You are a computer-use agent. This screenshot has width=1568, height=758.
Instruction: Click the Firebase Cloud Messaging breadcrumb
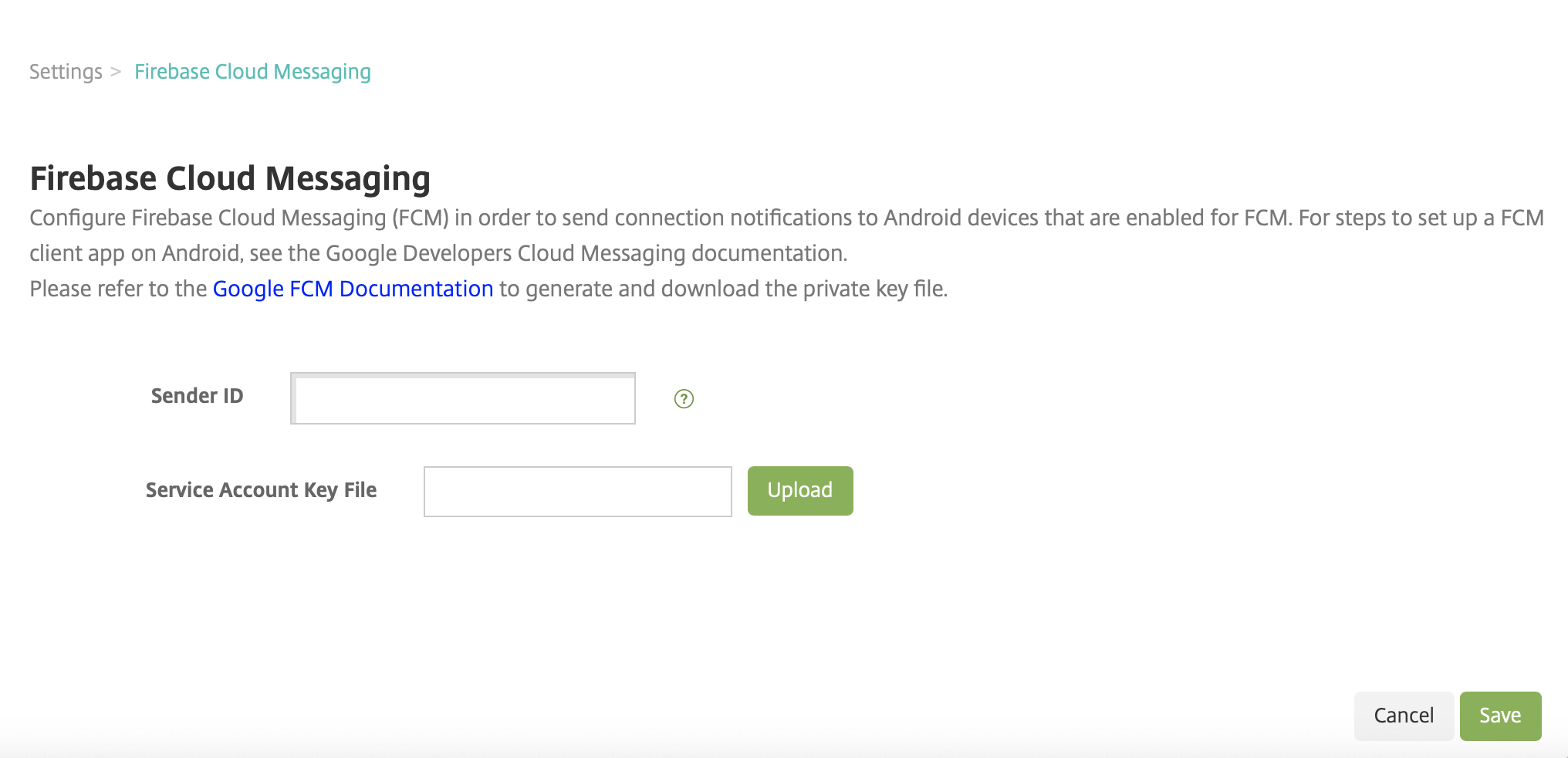tap(252, 72)
